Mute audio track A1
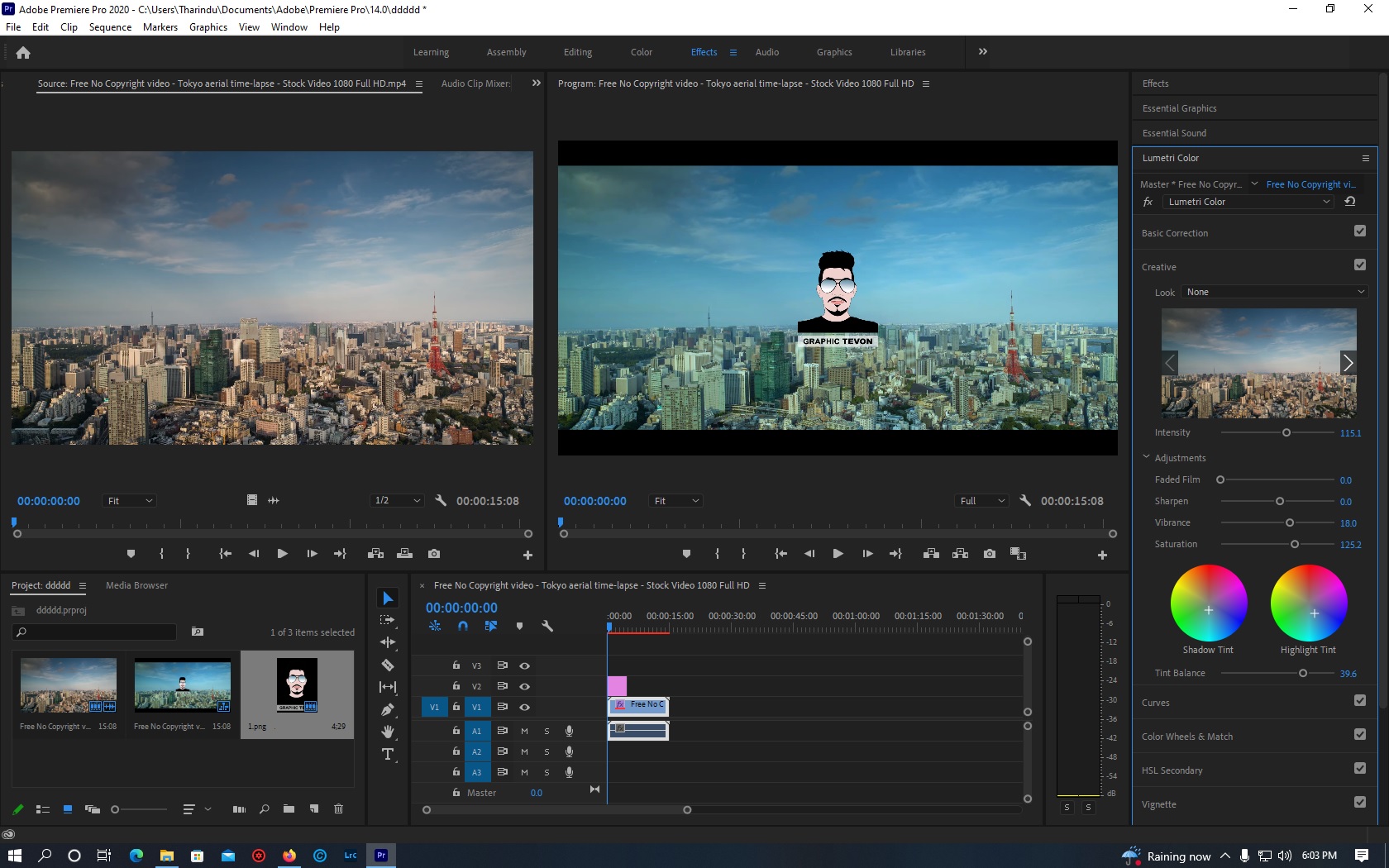The height and width of the screenshot is (868, 1389). tap(524, 731)
